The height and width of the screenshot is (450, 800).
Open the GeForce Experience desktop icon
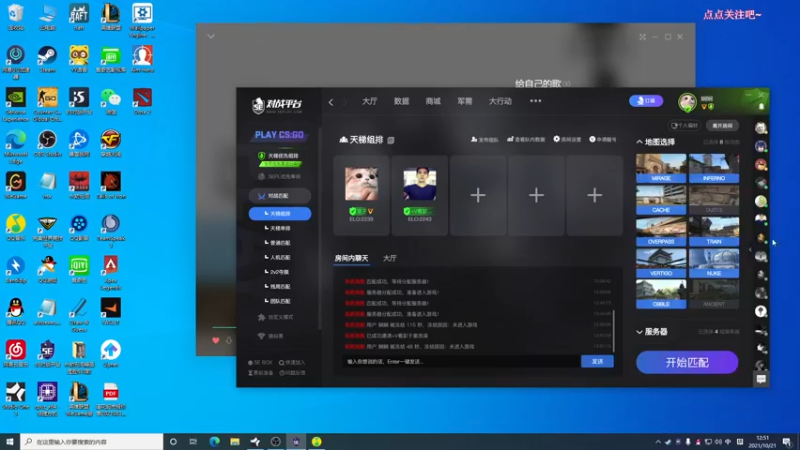click(x=16, y=104)
